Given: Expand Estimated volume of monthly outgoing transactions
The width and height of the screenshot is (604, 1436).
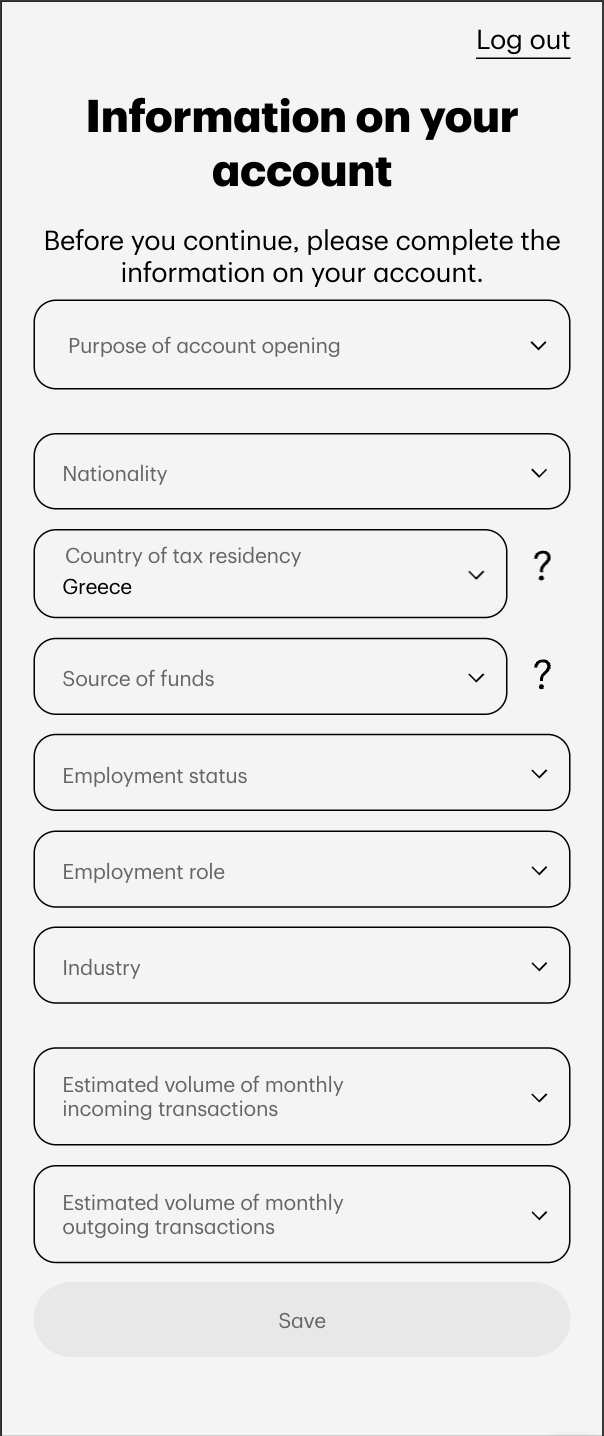Looking at the screenshot, I should coord(301,1214).
